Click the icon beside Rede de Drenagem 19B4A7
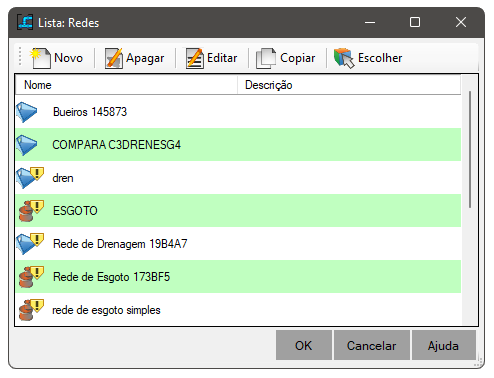 30,244
